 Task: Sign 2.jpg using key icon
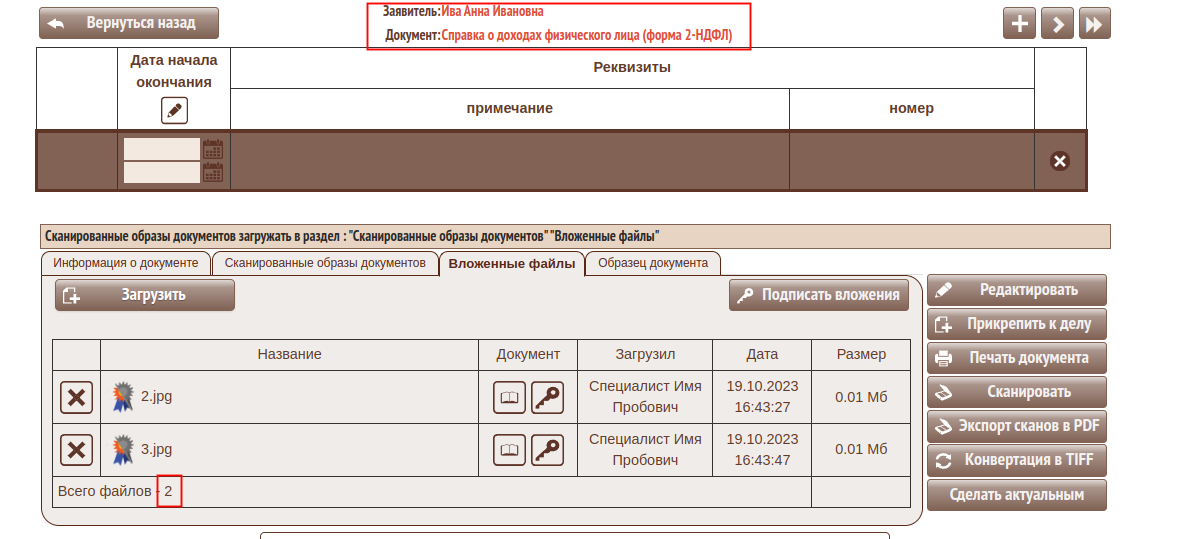[547, 397]
